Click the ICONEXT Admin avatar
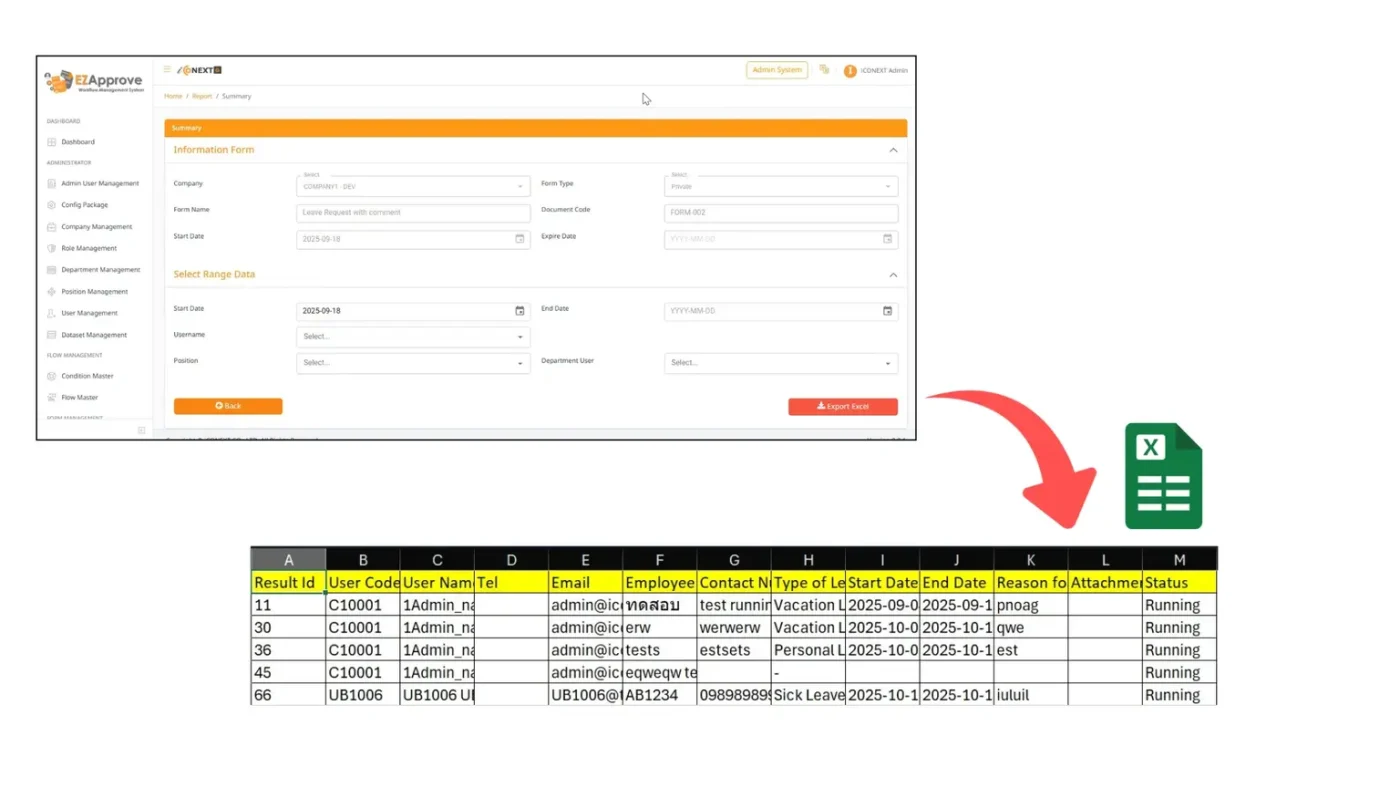 850,71
